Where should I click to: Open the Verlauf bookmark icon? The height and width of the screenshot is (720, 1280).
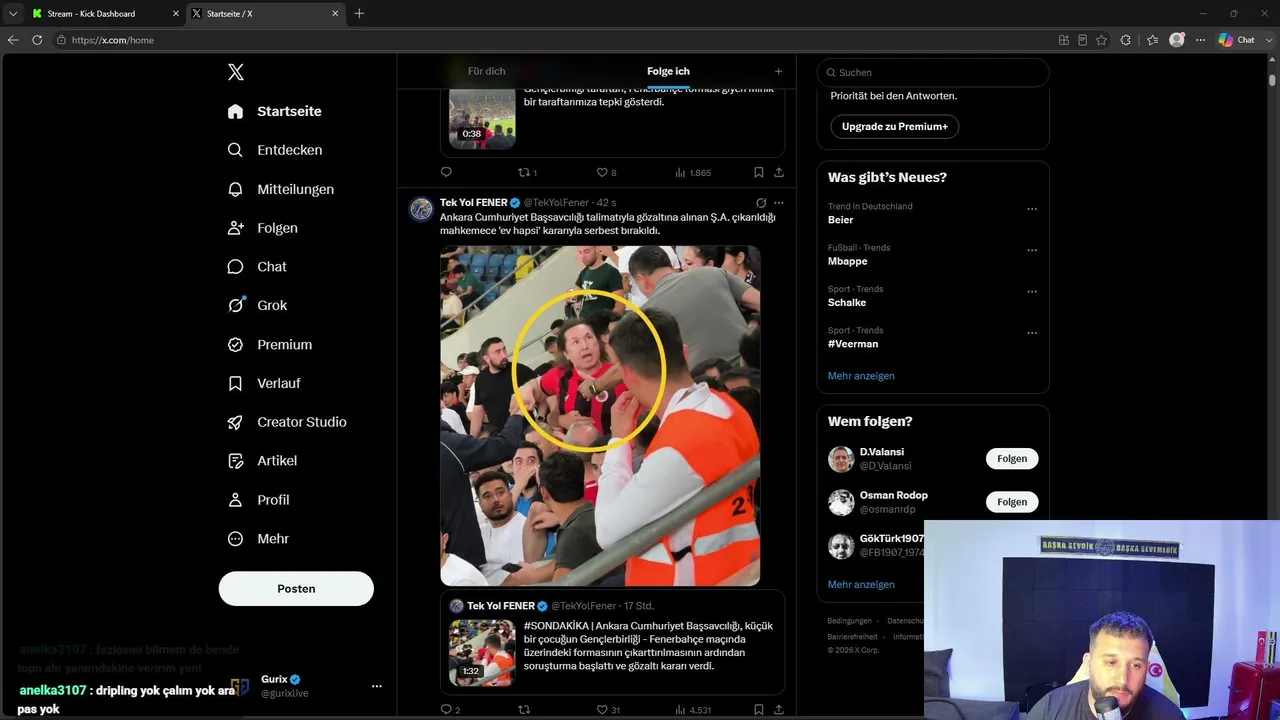coord(235,383)
